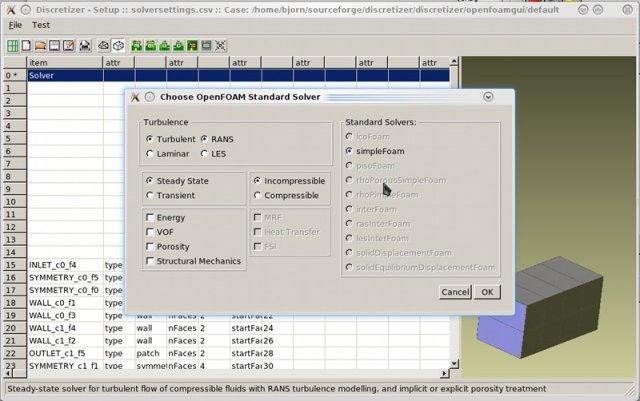Click the horizontal scrollbar right arrow

click(445, 373)
